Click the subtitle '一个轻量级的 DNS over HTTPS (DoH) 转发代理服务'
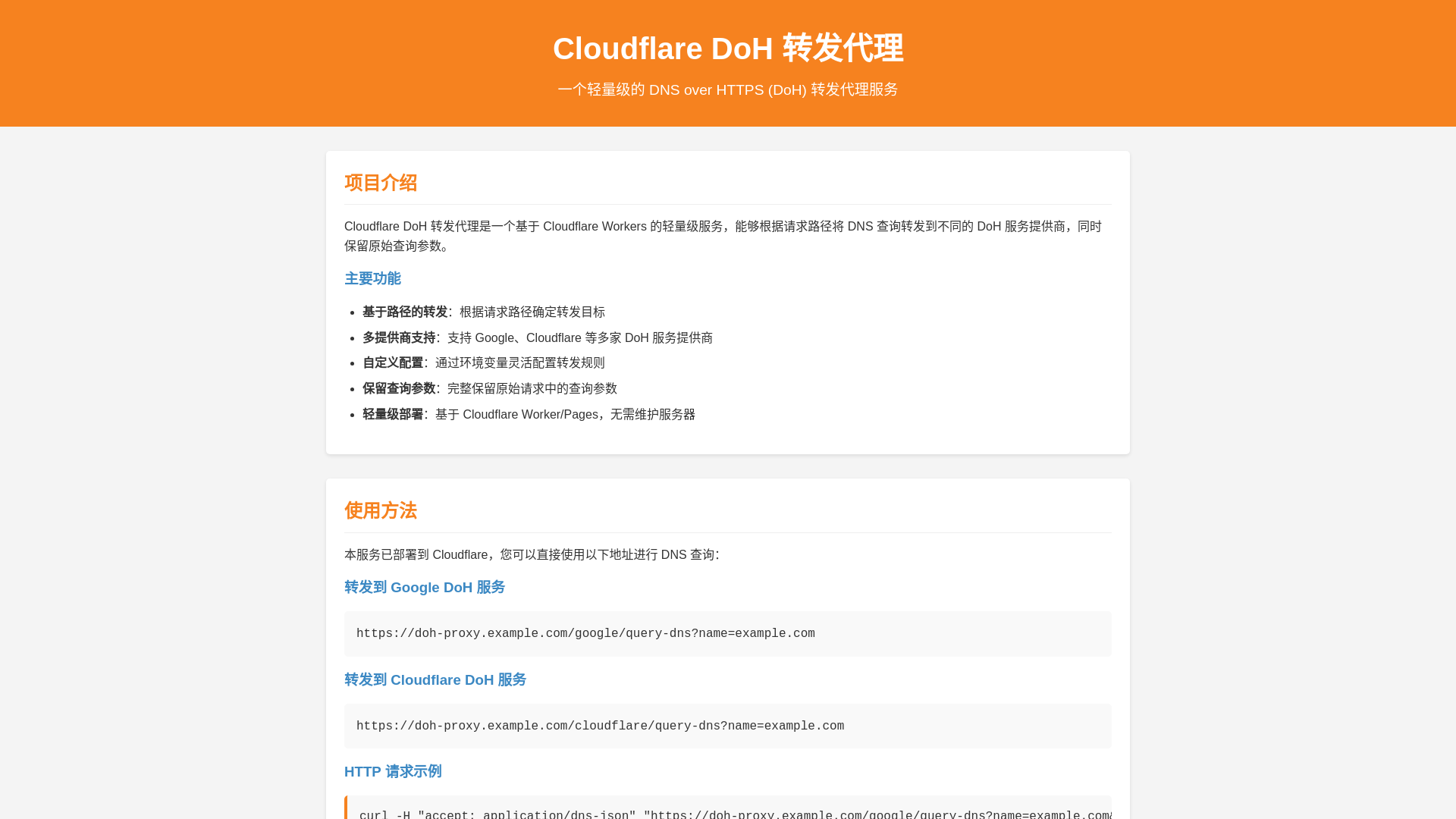Viewport: 1456px width, 819px height. point(728,89)
